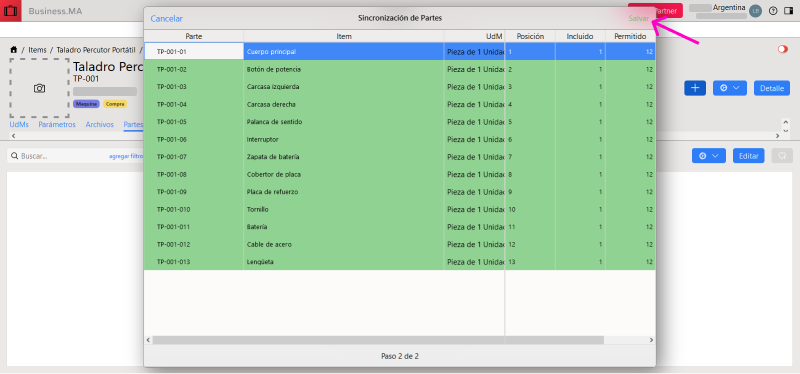Click the Incluido column header
Screen dimensions: 800x374
[580, 36]
